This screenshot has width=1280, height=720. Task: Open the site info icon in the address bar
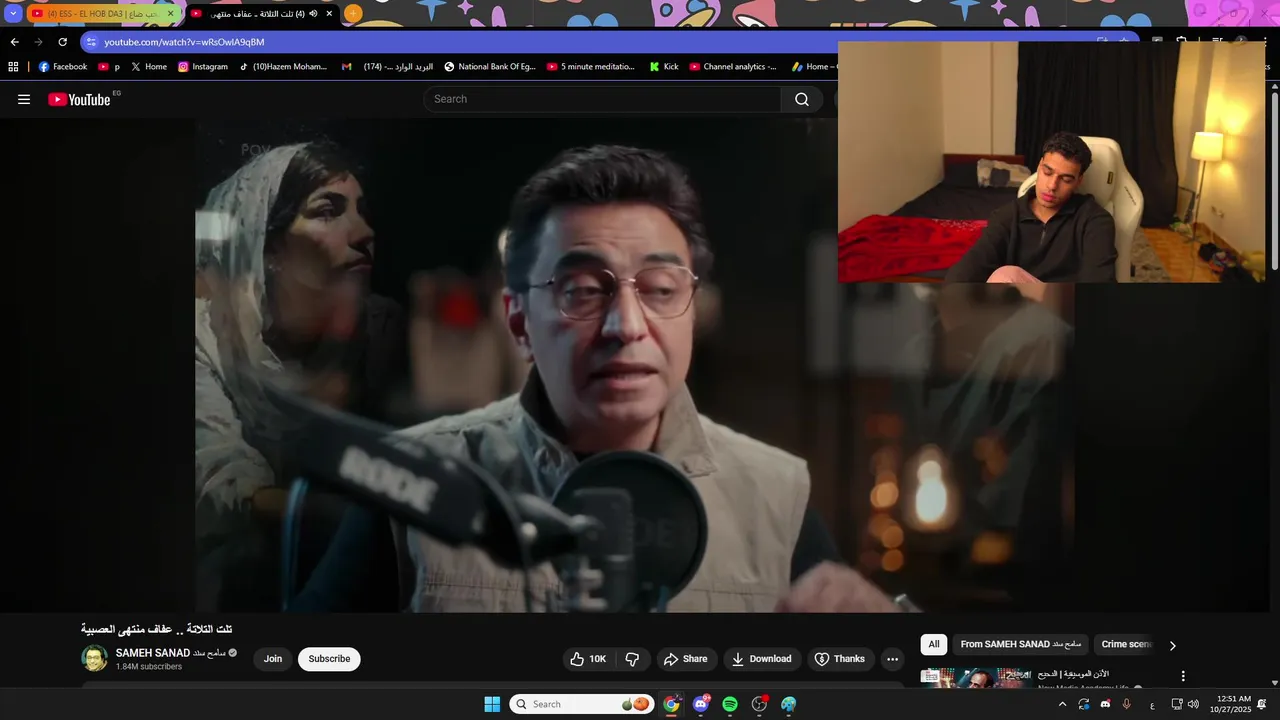pos(91,42)
